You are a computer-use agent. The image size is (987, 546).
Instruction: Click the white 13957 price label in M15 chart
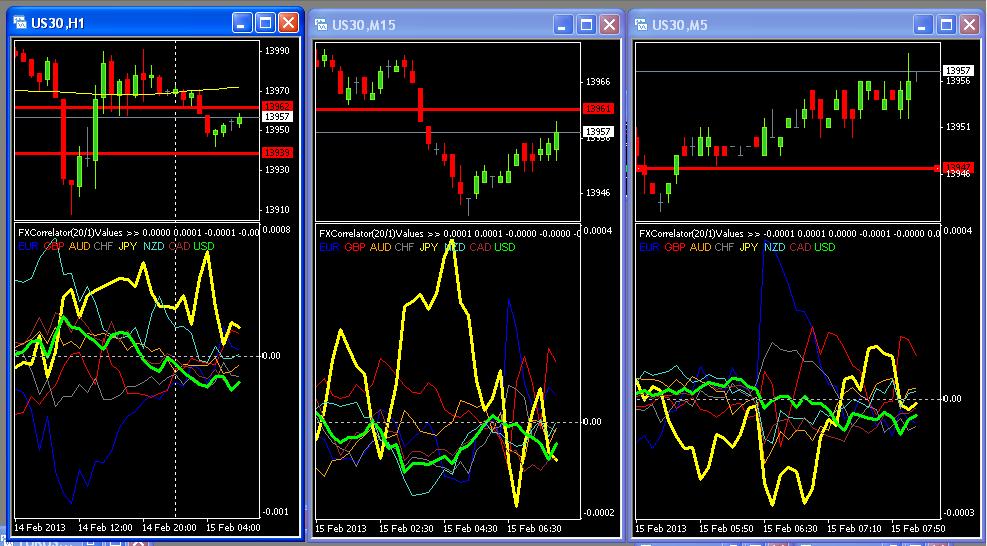coord(597,131)
